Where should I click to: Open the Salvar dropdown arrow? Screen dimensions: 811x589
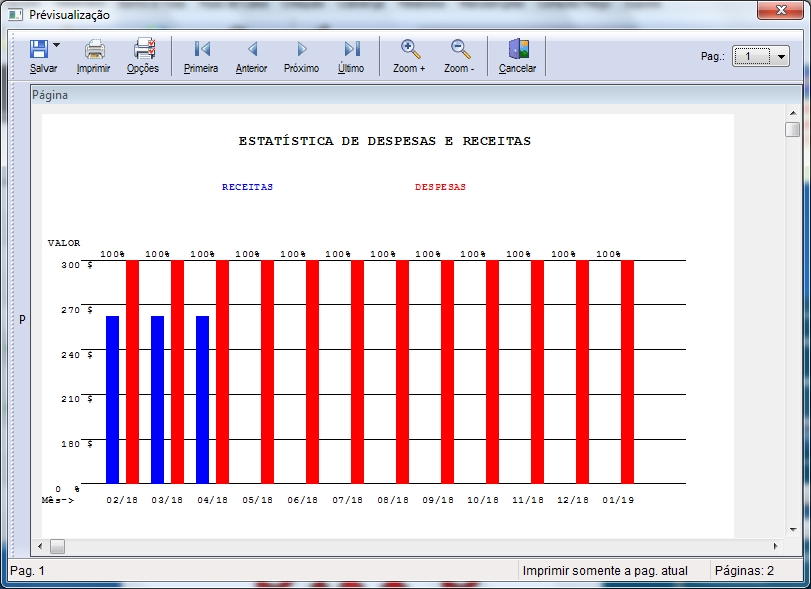pos(57,46)
